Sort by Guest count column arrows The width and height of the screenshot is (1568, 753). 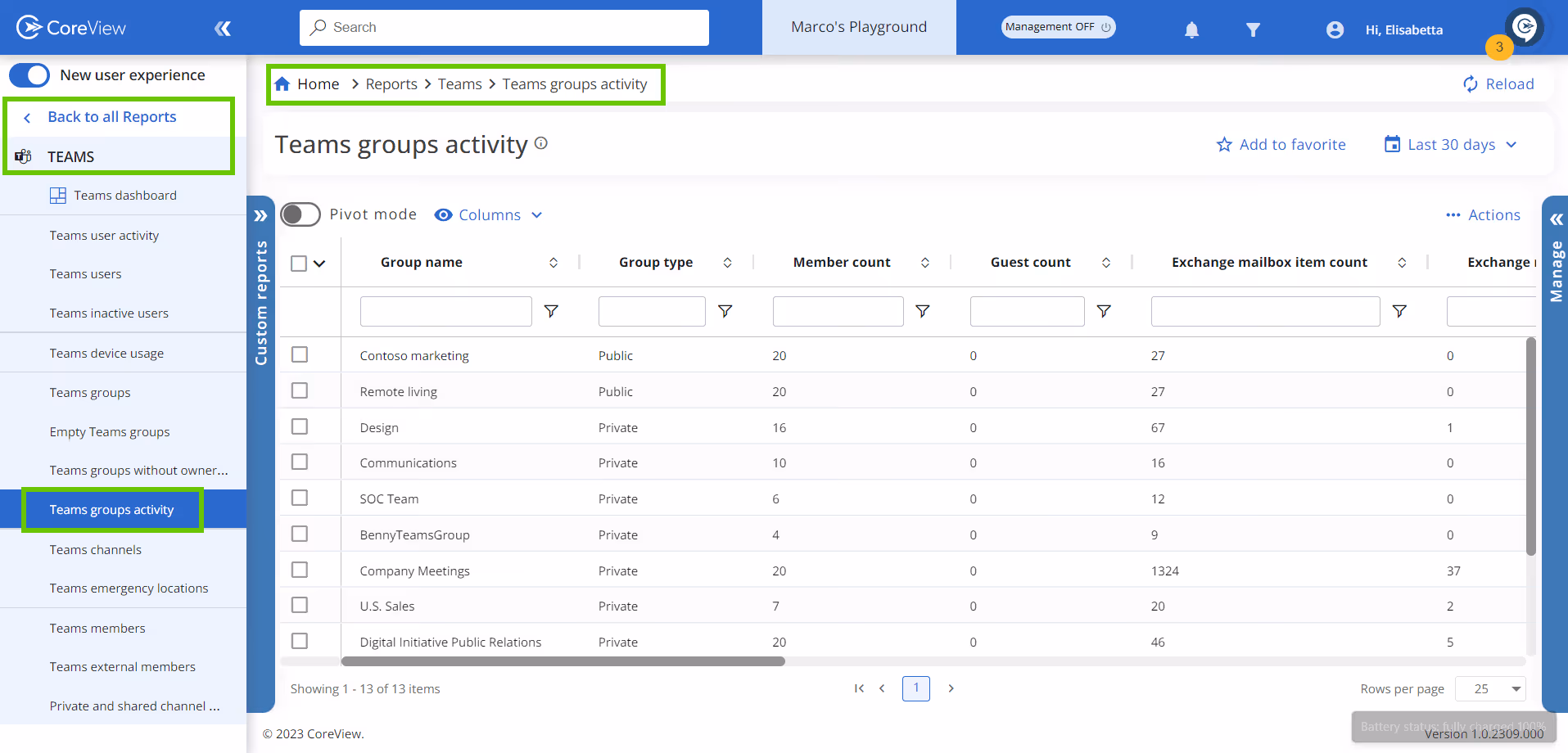[1106, 263]
